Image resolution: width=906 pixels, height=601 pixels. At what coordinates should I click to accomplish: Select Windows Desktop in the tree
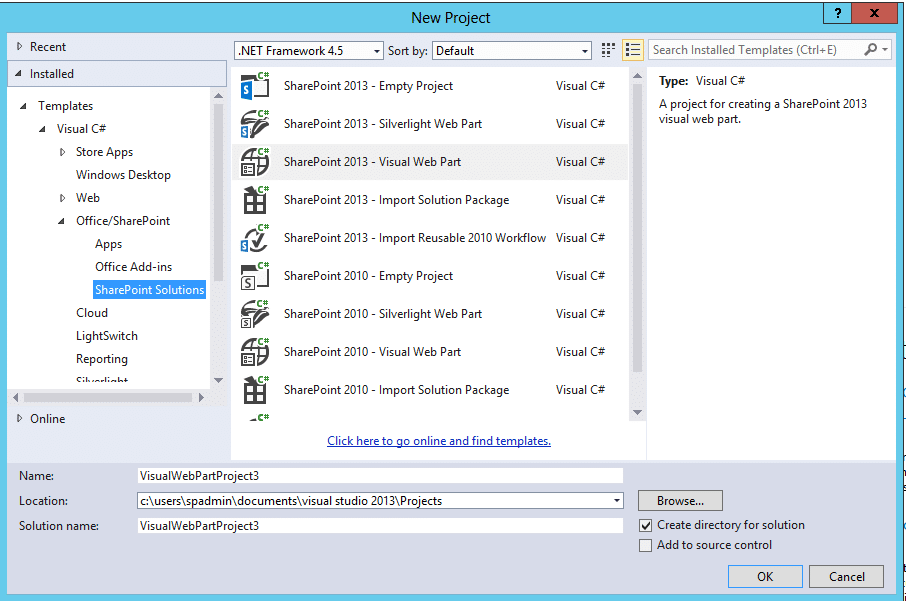pos(123,175)
